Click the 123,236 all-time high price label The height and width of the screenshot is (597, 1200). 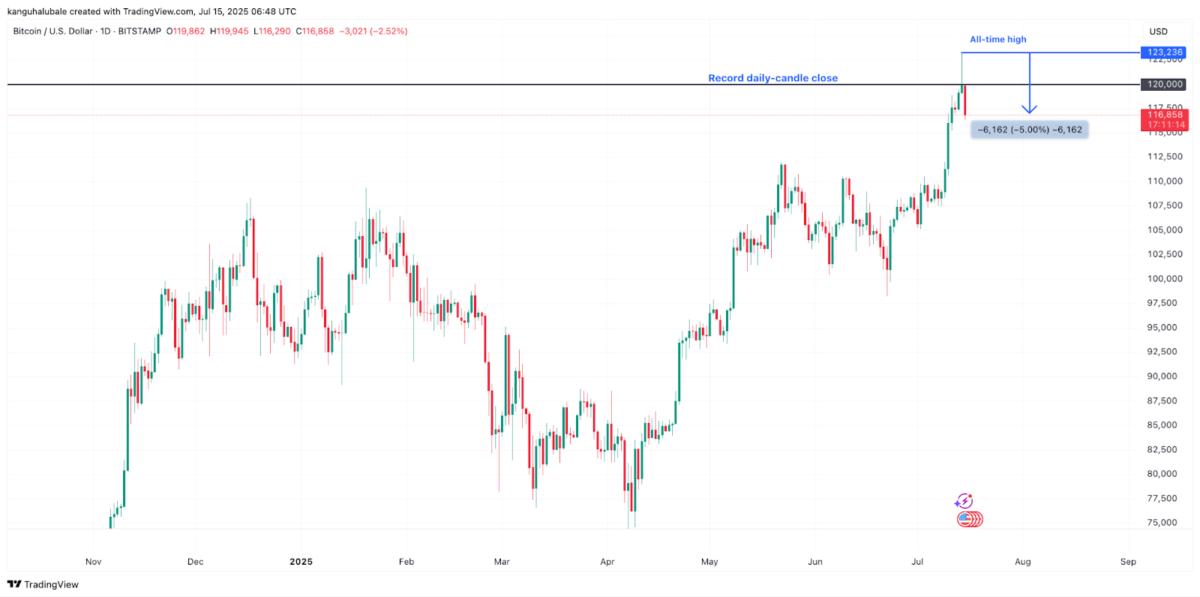click(x=1165, y=52)
